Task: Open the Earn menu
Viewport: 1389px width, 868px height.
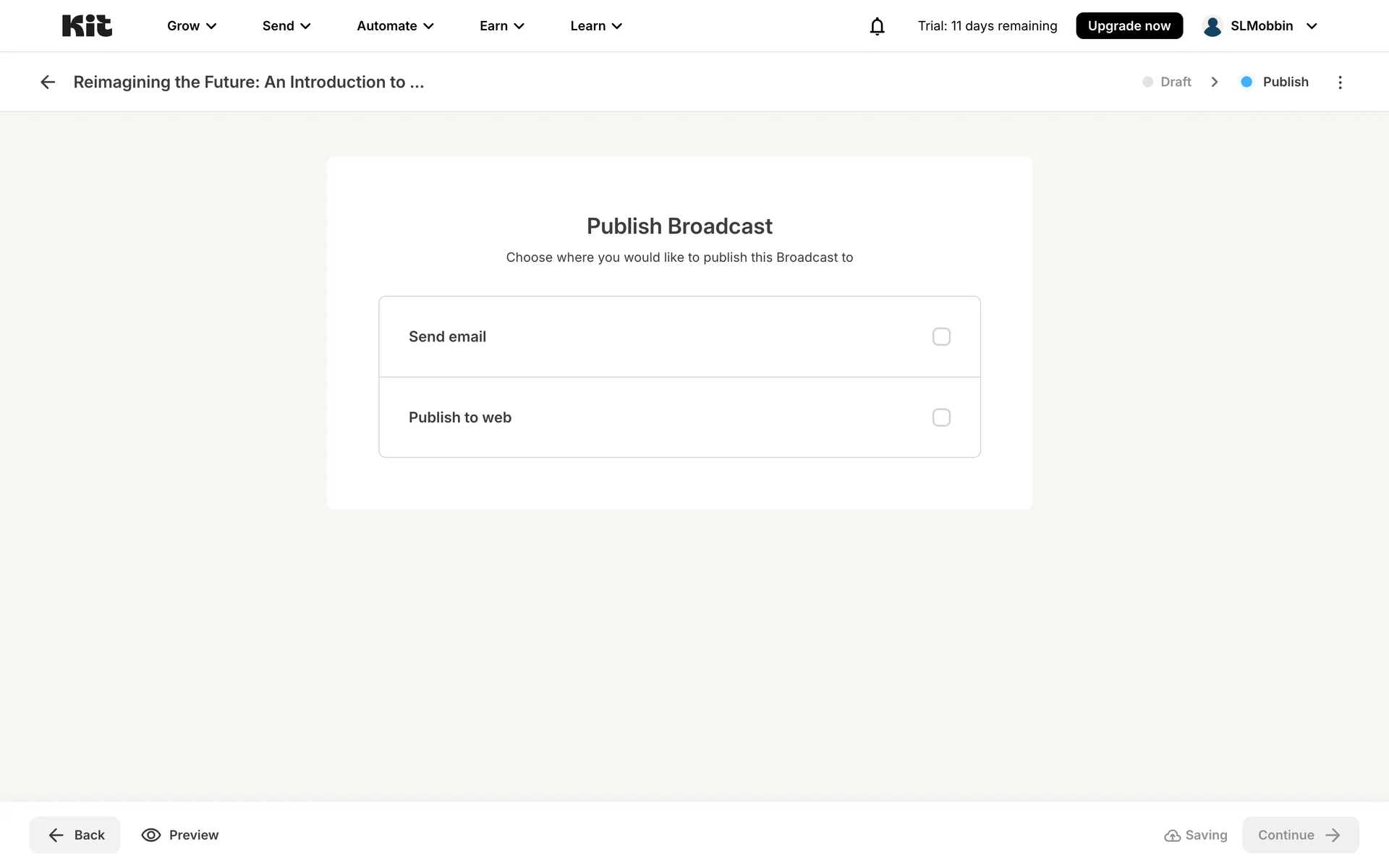Action: (501, 26)
